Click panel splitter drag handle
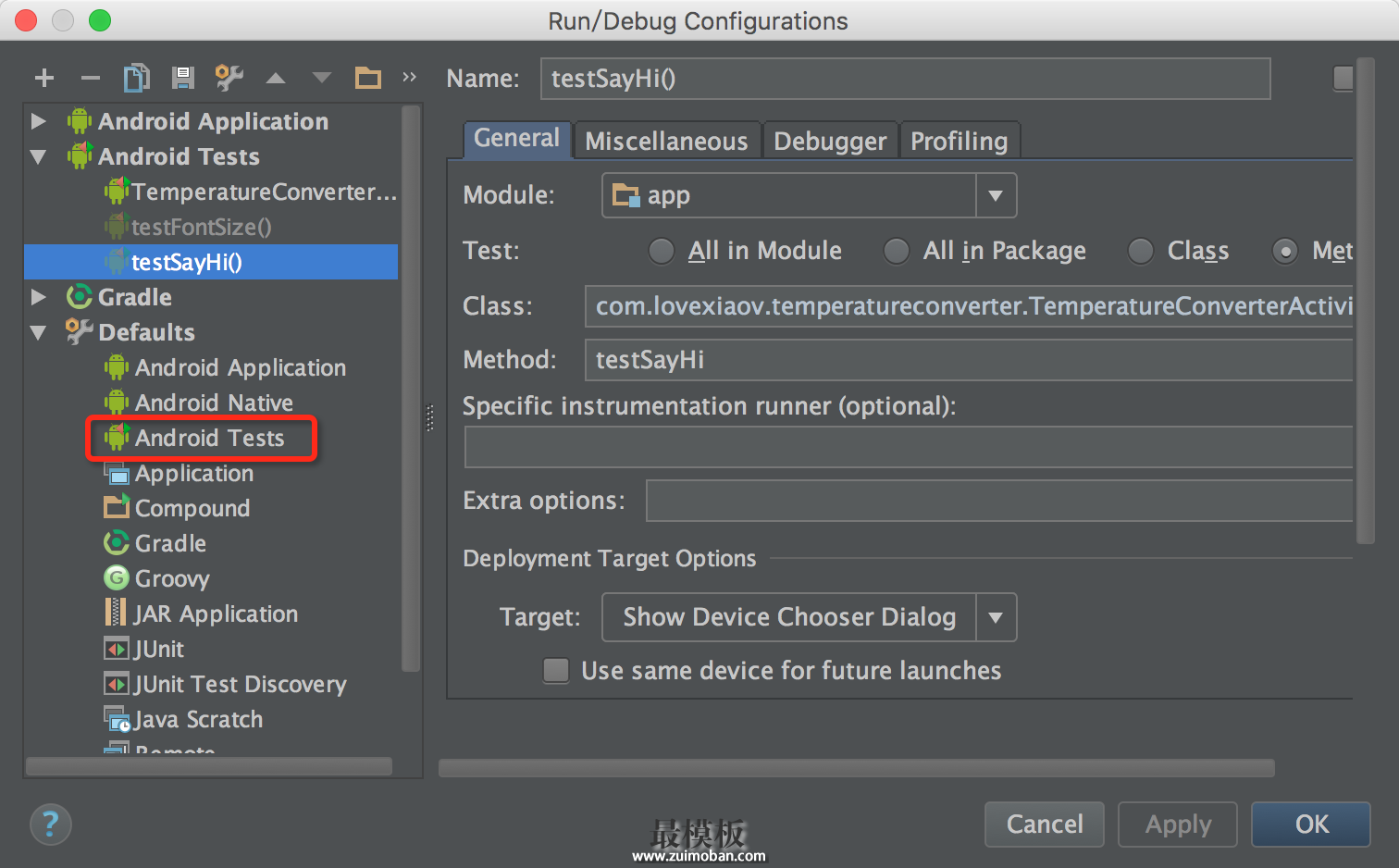This screenshot has width=1399, height=868. click(x=429, y=418)
